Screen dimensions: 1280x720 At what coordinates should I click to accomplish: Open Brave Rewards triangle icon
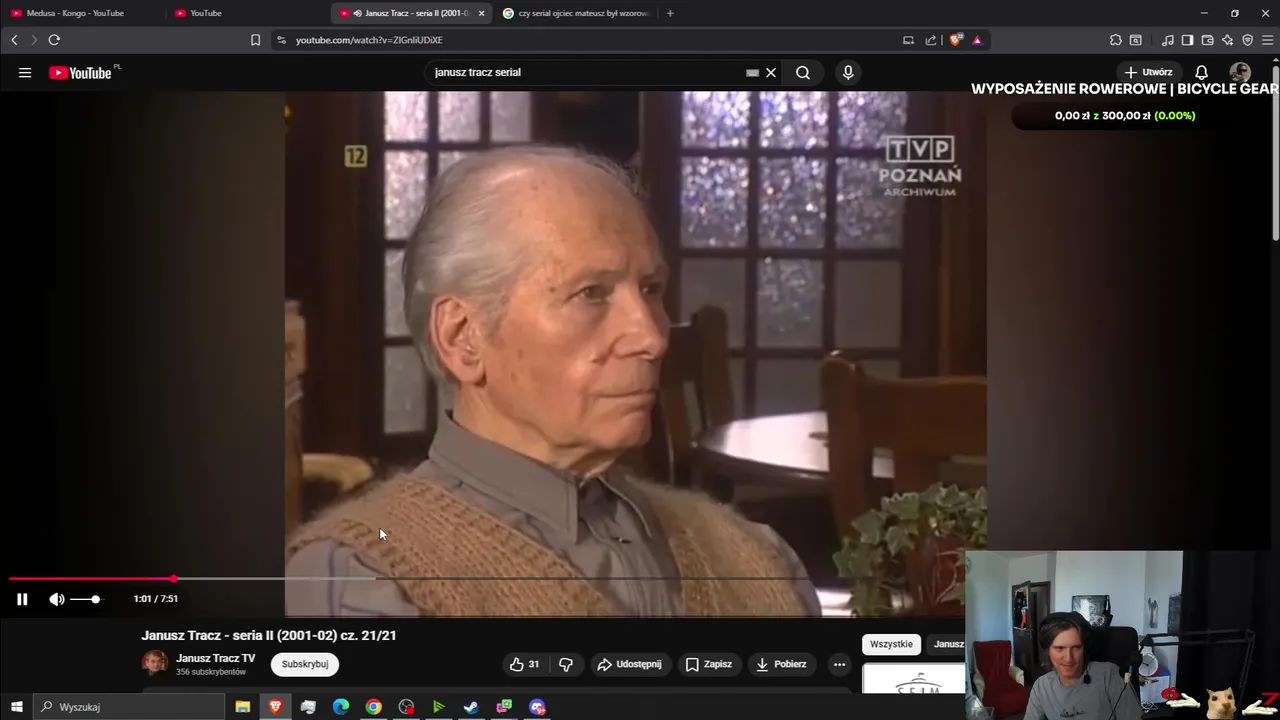click(977, 40)
